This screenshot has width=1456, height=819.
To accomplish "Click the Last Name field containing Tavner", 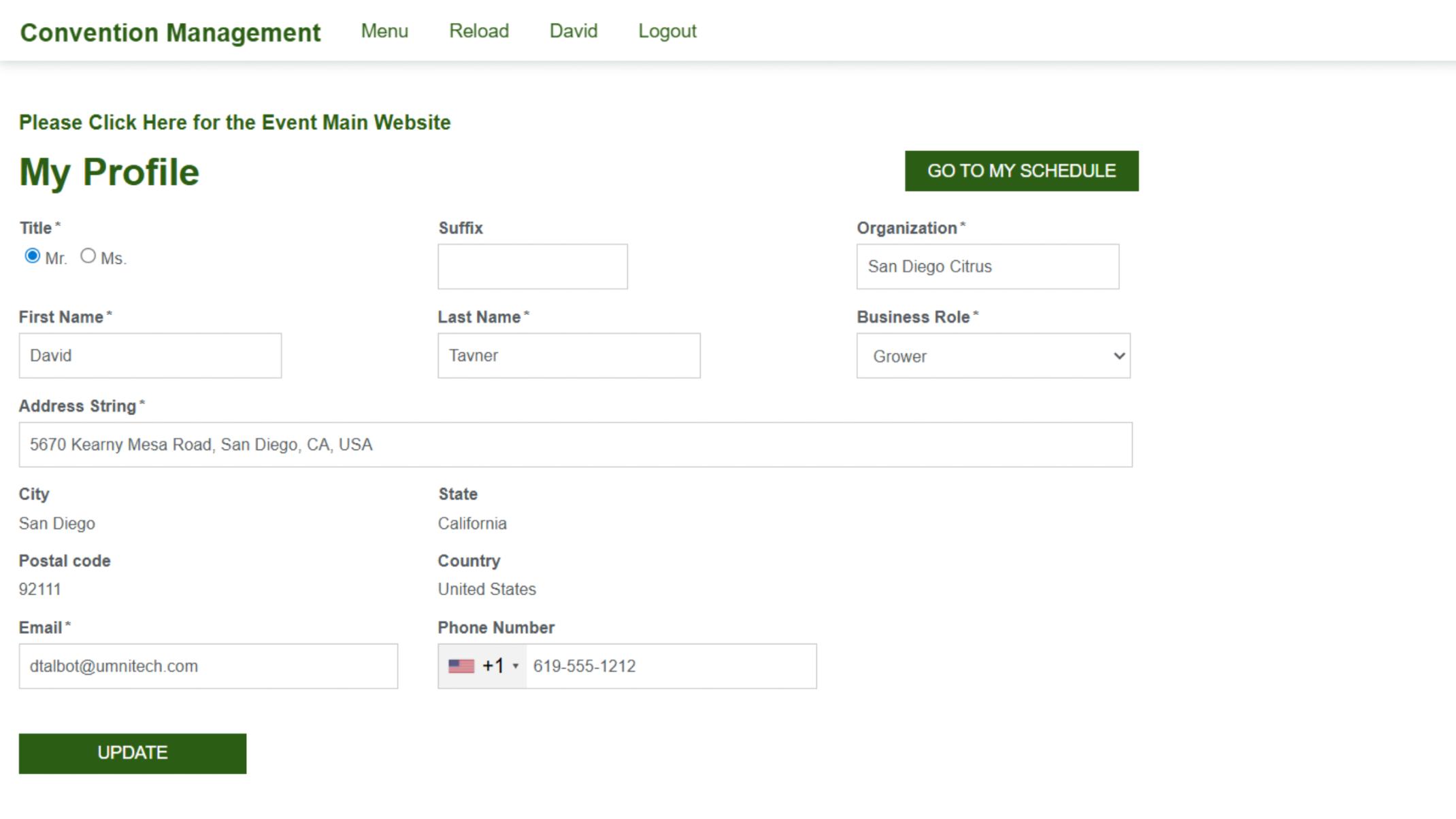I will 569,356.
